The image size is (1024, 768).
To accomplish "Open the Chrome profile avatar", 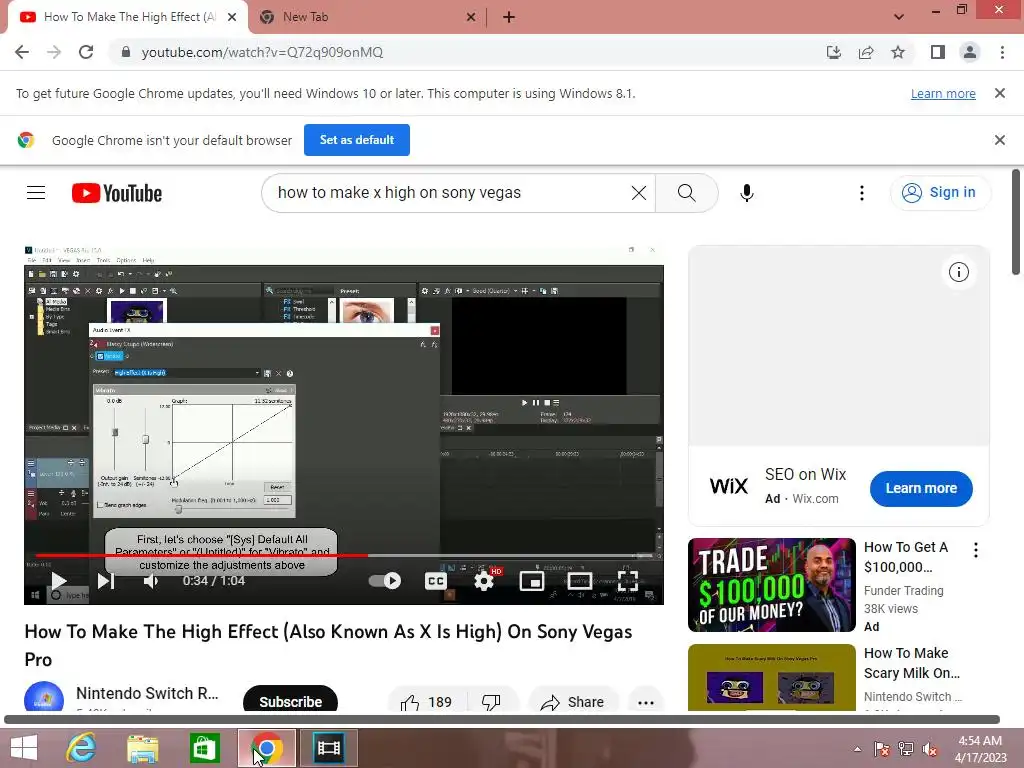I will [970, 52].
